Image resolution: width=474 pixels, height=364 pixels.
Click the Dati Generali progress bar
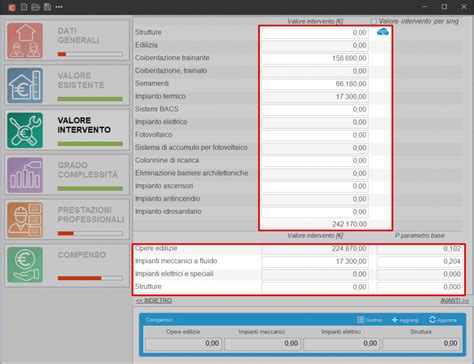coord(90,54)
